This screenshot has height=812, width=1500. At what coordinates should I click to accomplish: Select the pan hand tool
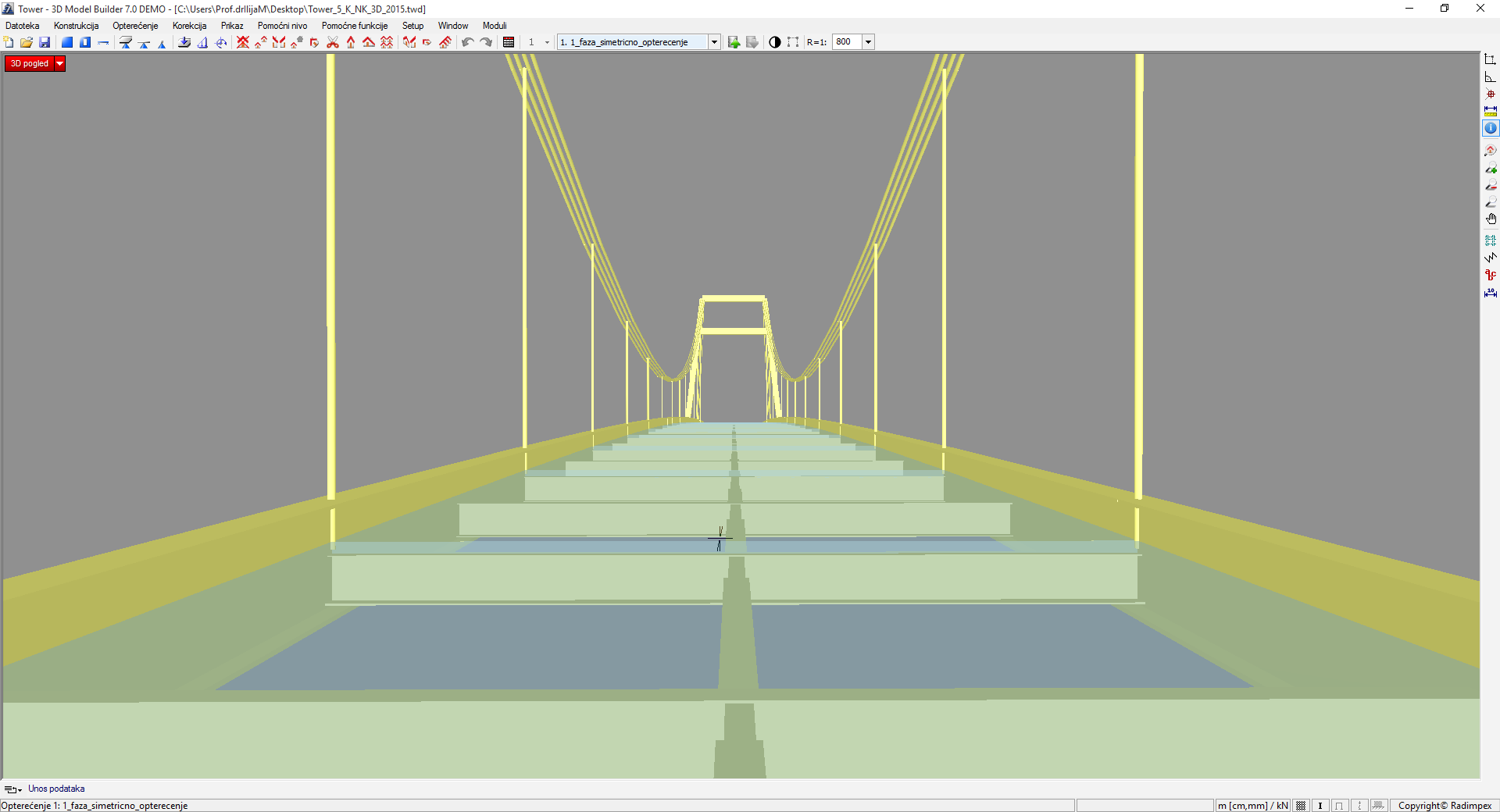pos(1491,219)
